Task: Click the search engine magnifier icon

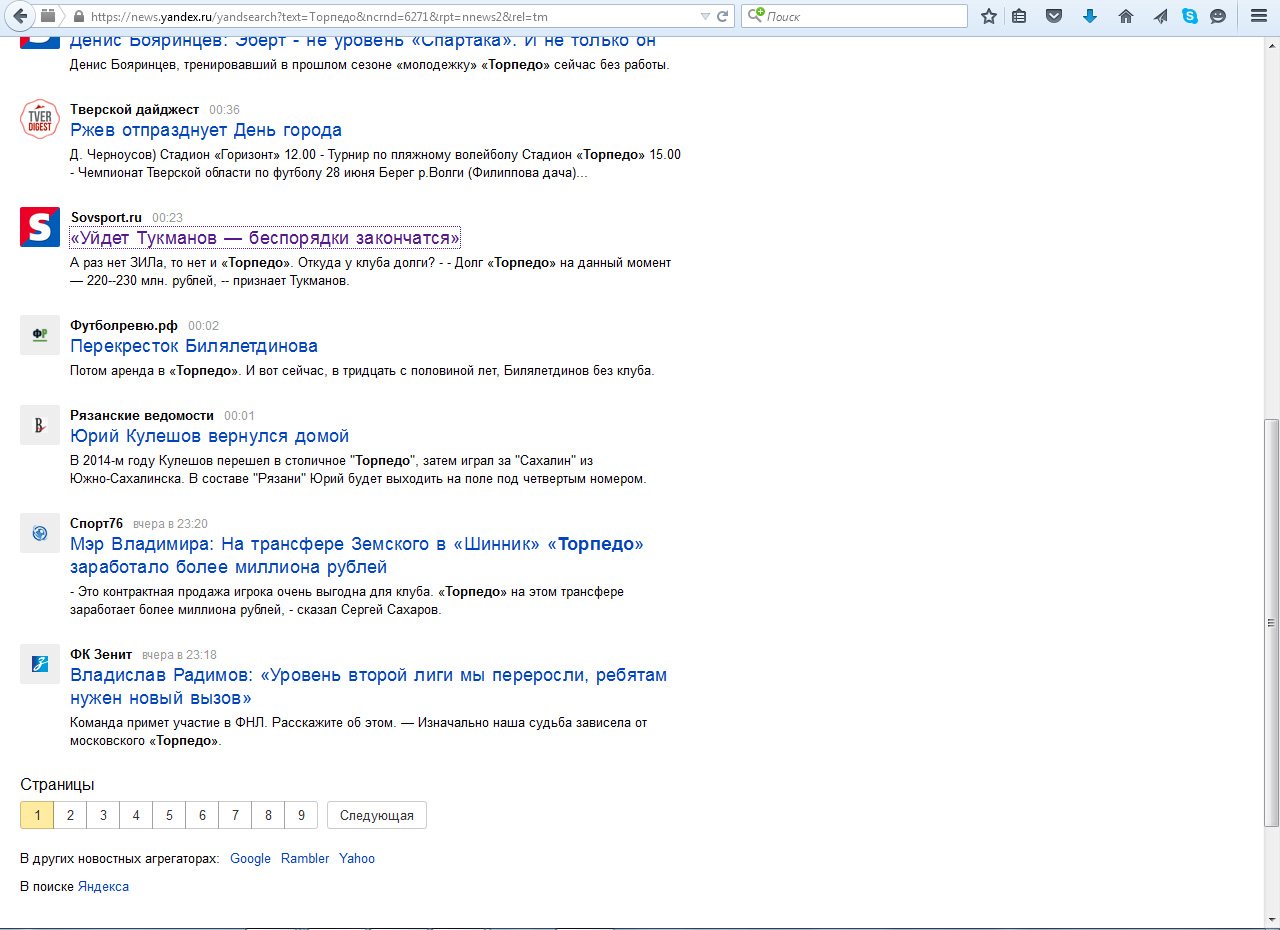Action: (756, 16)
